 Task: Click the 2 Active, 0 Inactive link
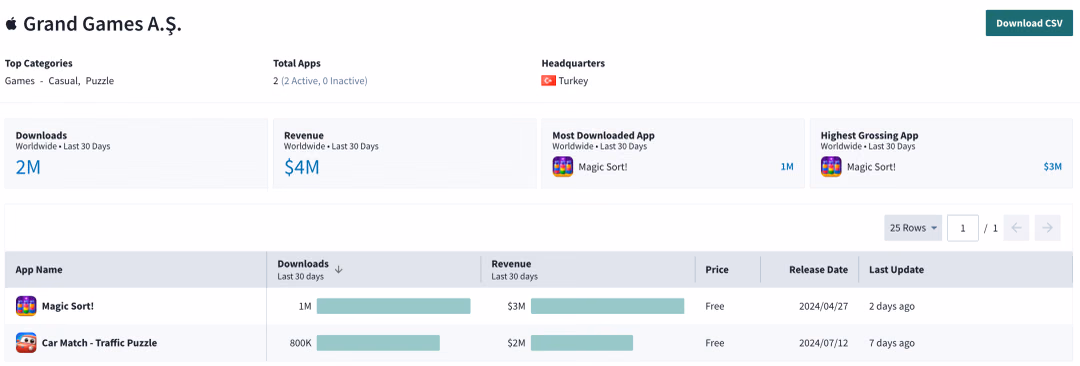(x=324, y=81)
